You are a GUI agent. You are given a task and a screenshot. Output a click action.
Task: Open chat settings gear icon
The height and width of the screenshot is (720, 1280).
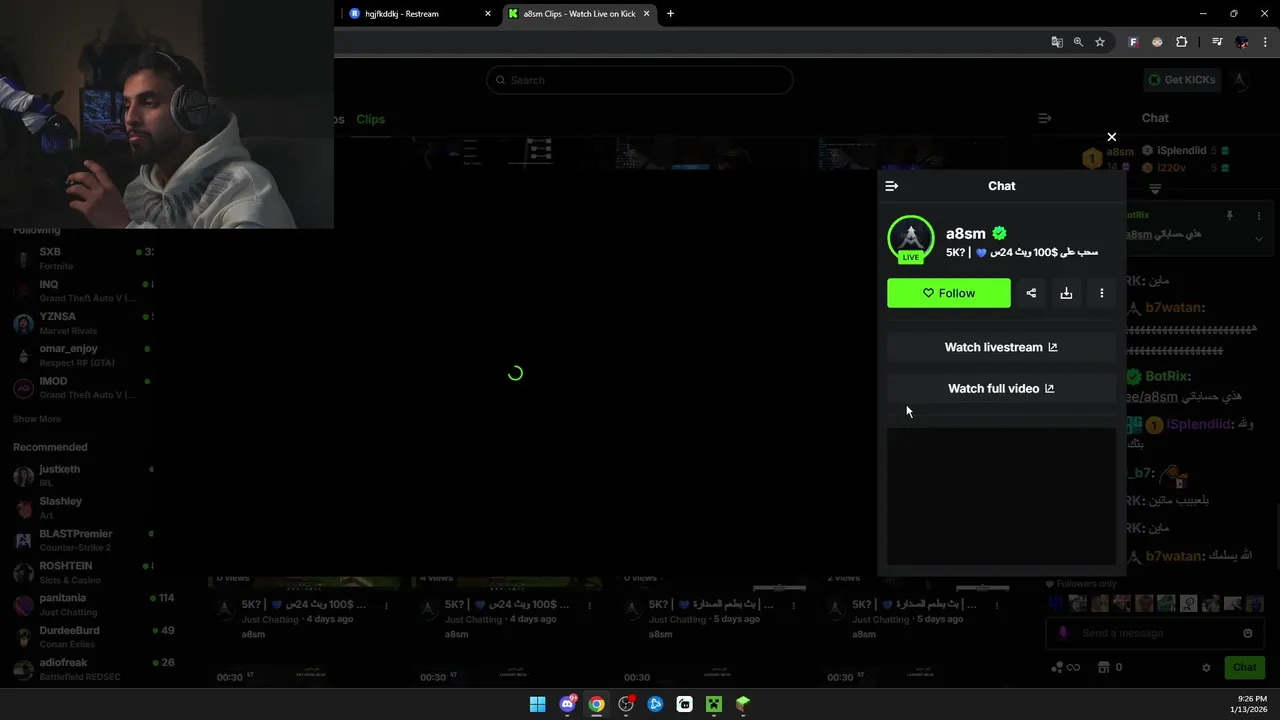click(1206, 667)
